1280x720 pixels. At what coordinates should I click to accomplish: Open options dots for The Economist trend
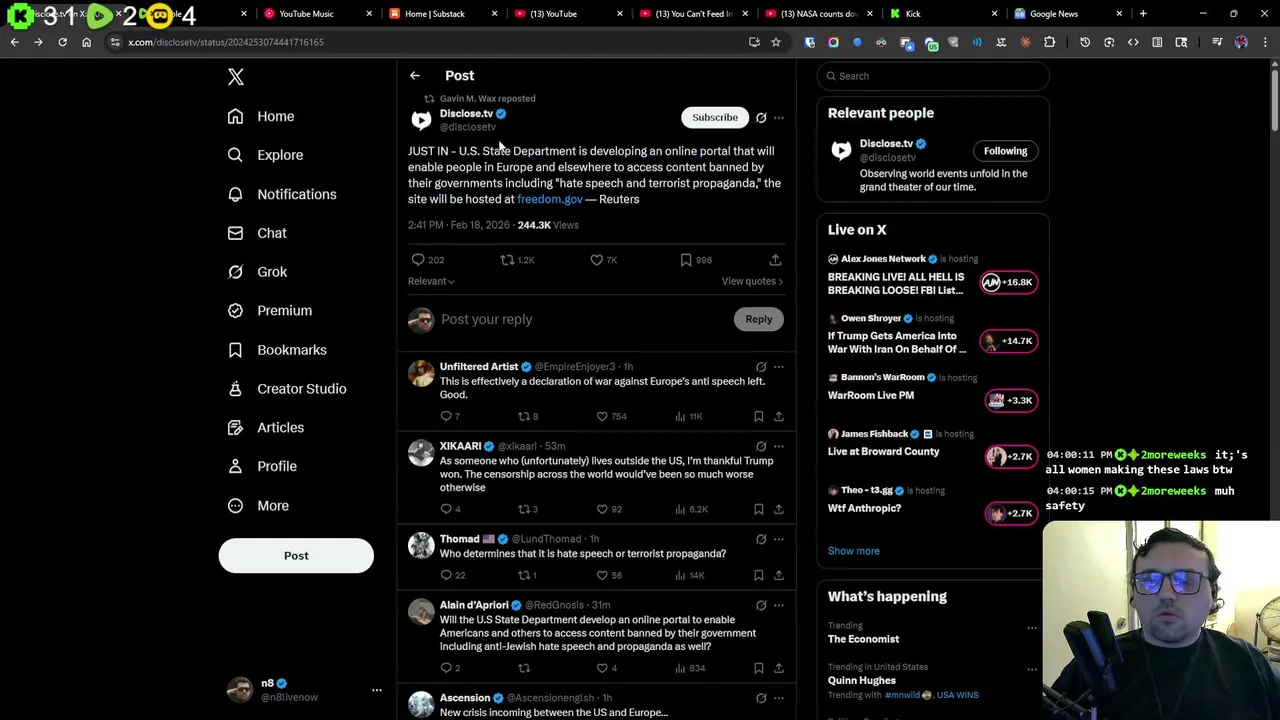coord(1031,629)
